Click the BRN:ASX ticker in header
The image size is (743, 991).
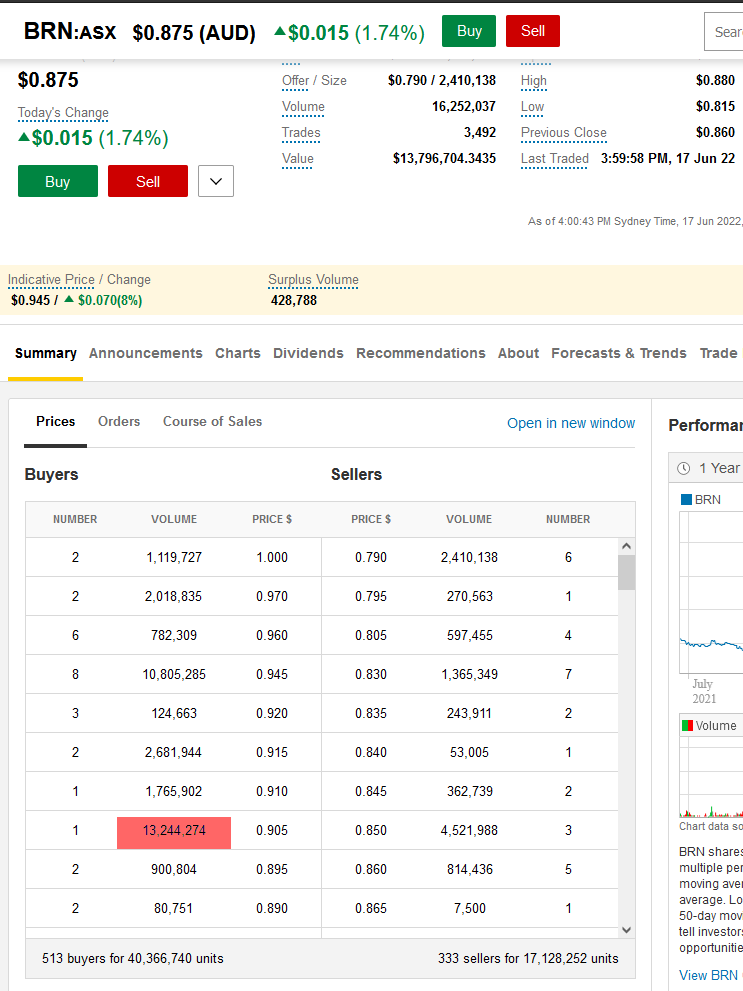coord(69,32)
